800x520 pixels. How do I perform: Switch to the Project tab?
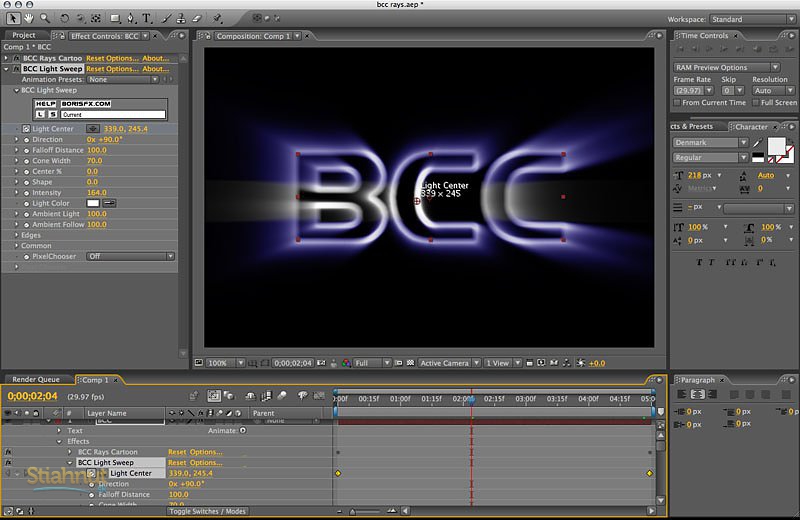coord(24,35)
